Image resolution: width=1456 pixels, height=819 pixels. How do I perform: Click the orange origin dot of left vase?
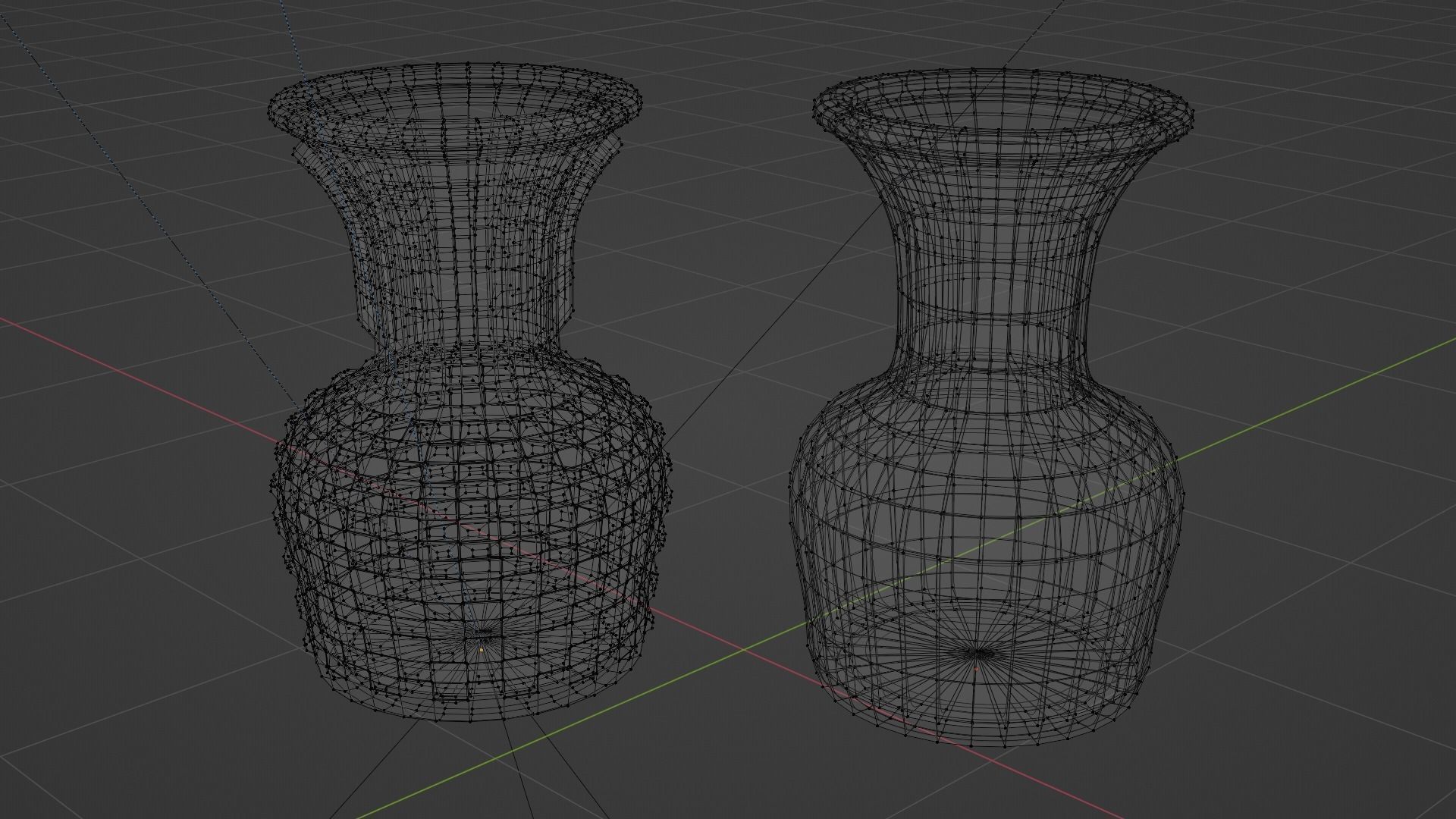[x=481, y=650]
